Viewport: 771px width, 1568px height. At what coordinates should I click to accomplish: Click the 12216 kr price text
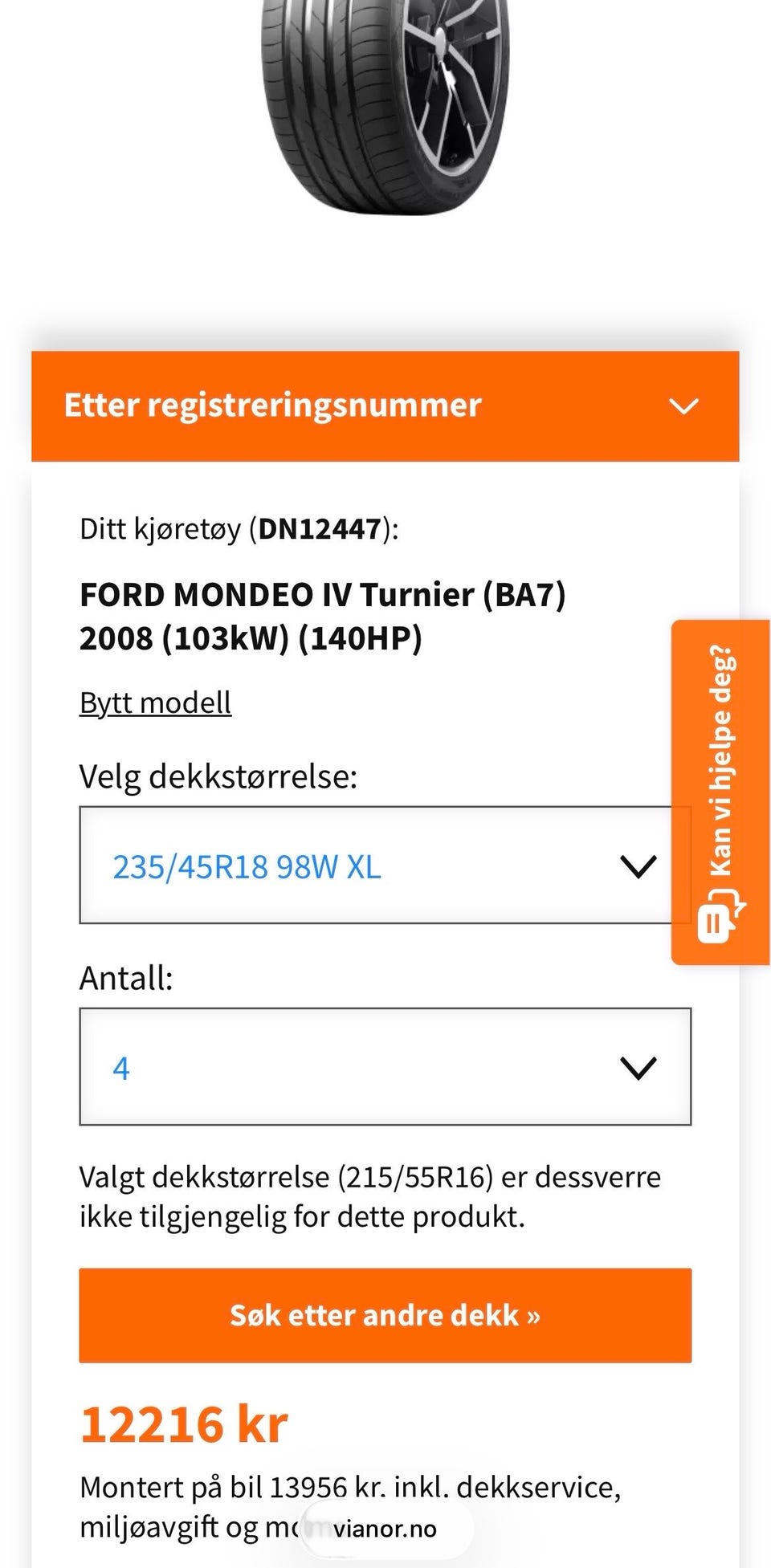click(x=184, y=1425)
